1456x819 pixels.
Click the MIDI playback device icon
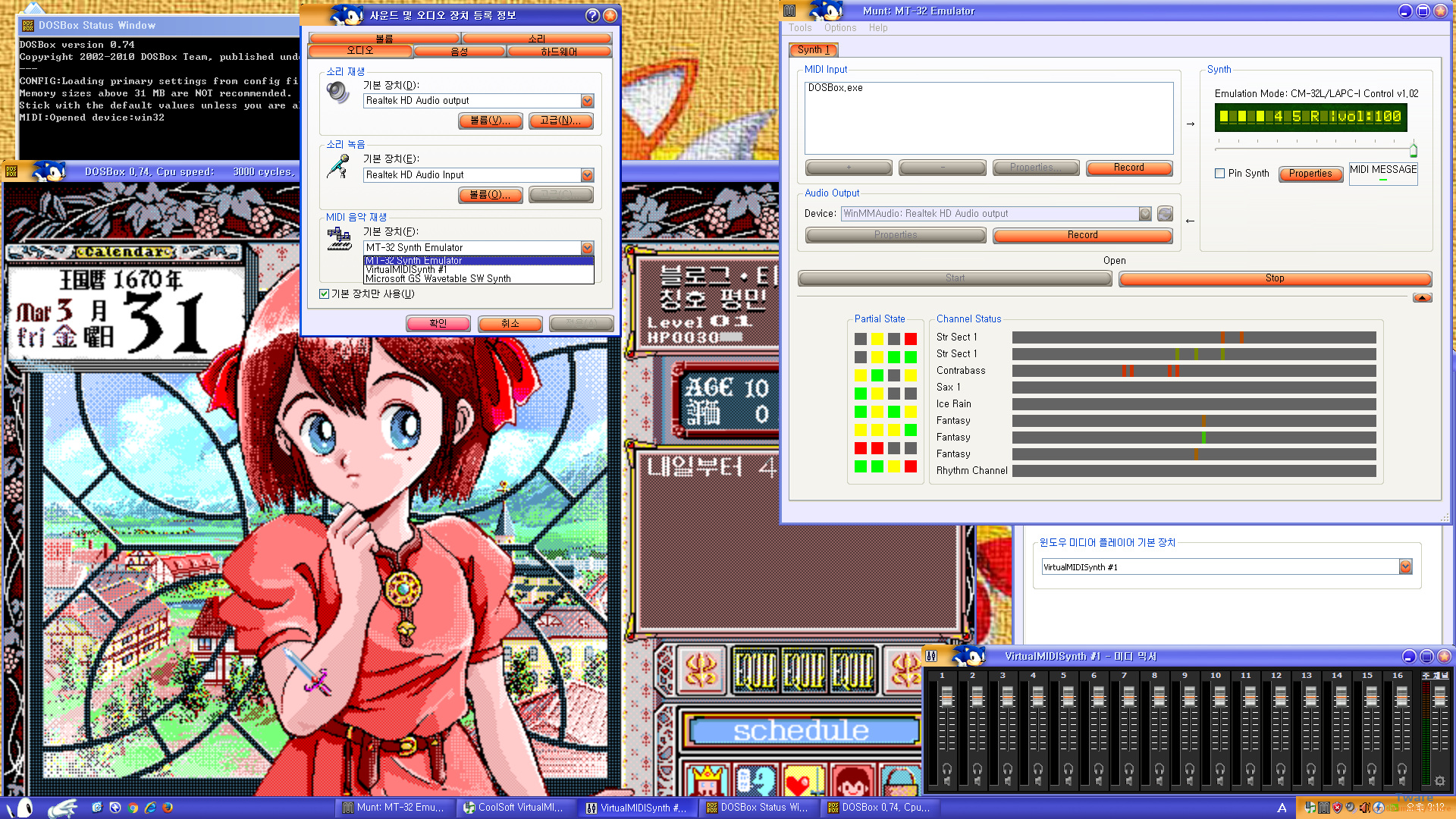(339, 240)
